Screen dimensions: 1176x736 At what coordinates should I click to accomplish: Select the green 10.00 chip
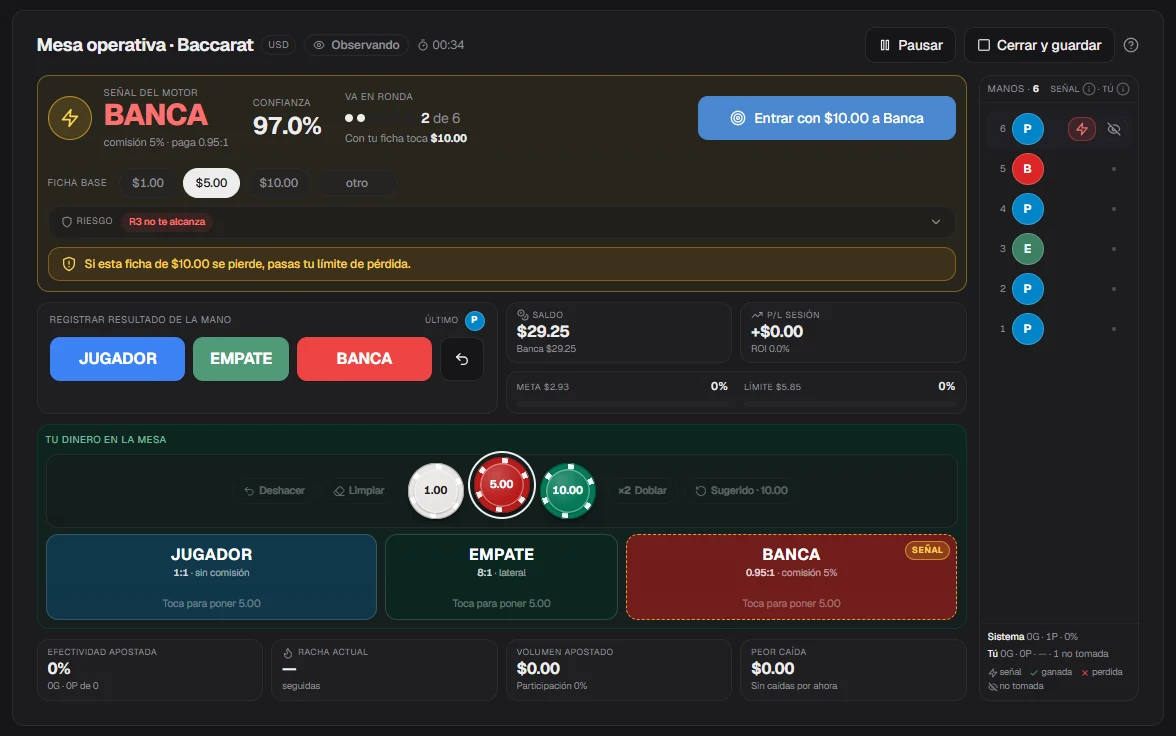pyautogui.click(x=568, y=491)
